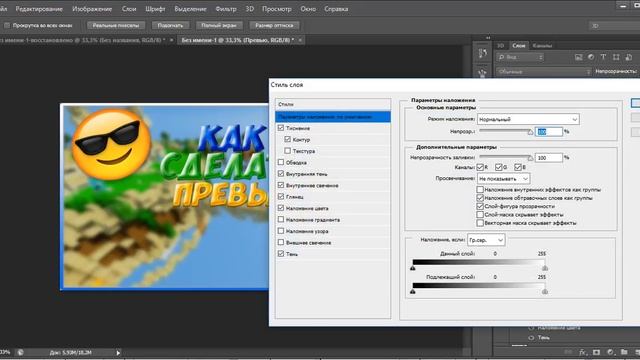Screen dimensions: 640x360
Task: Toggle the Глянец checkbox
Action: (x=281, y=196)
